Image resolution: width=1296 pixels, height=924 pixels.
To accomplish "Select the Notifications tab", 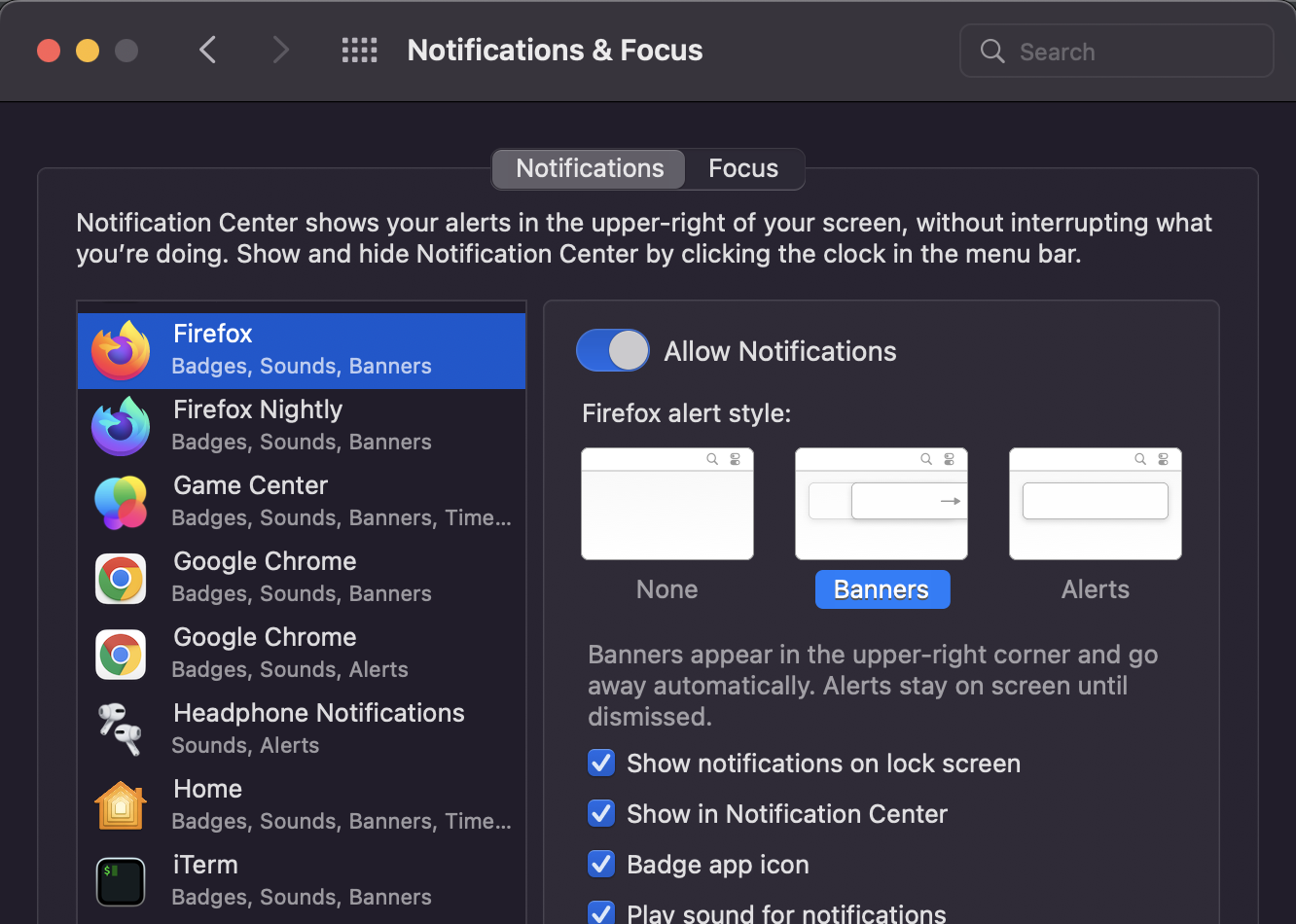I will (588, 168).
